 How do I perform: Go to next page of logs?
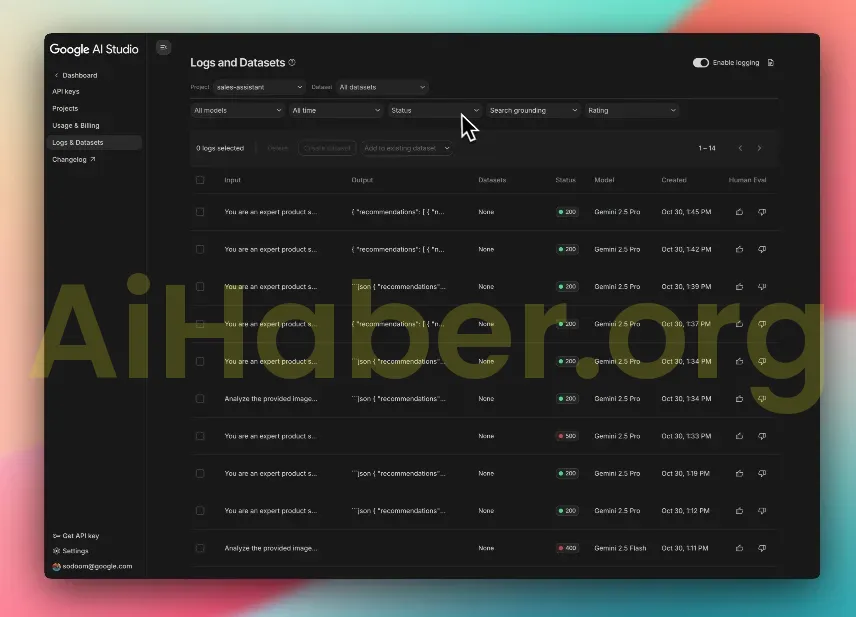click(759, 148)
